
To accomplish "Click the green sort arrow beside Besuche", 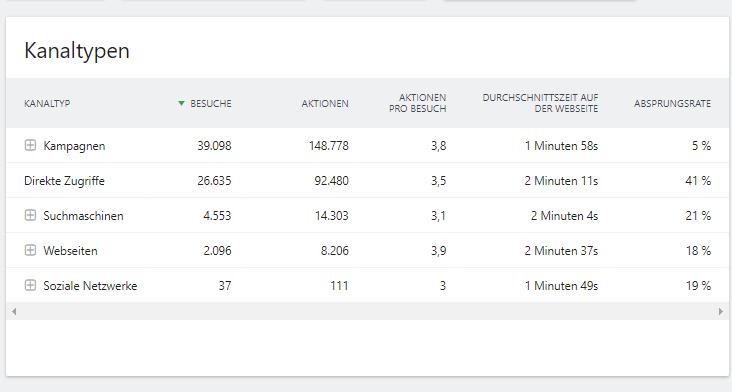I will pos(182,104).
